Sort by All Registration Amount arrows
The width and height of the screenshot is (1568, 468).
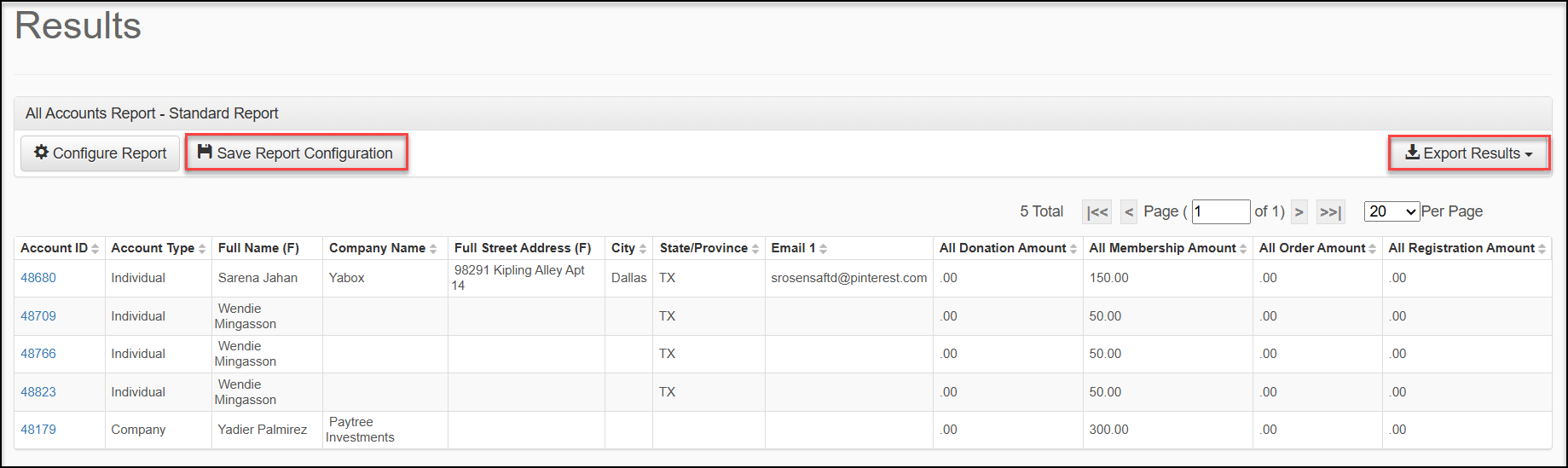[x=1542, y=249]
